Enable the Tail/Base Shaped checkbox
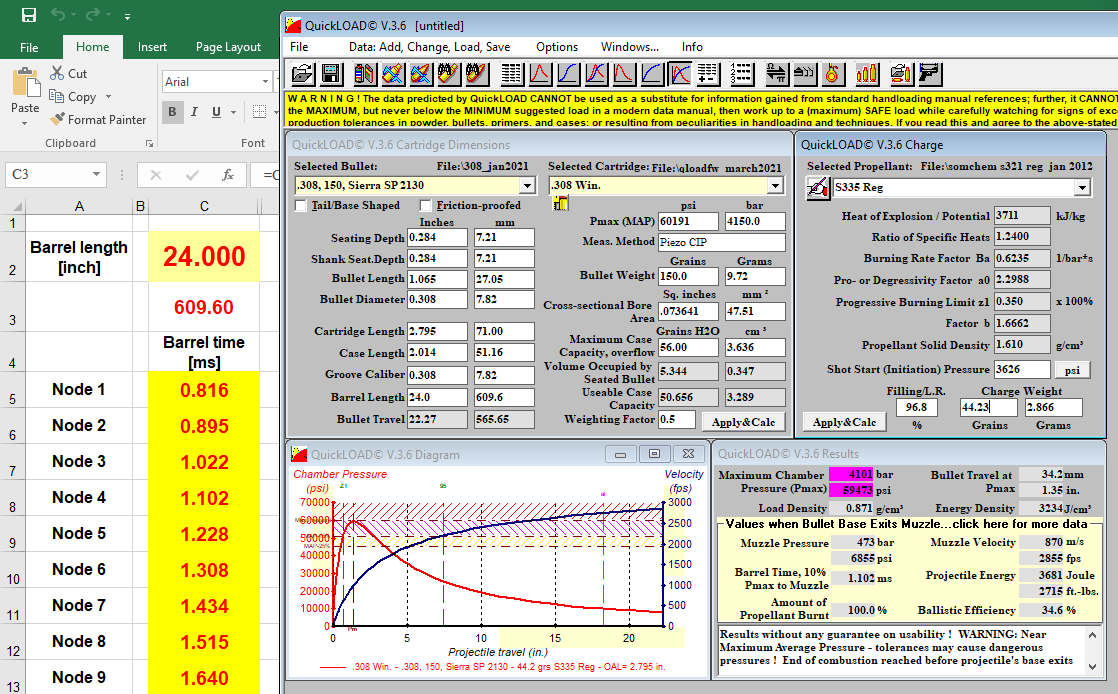The width and height of the screenshot is (1118, 694). point(301,205)
